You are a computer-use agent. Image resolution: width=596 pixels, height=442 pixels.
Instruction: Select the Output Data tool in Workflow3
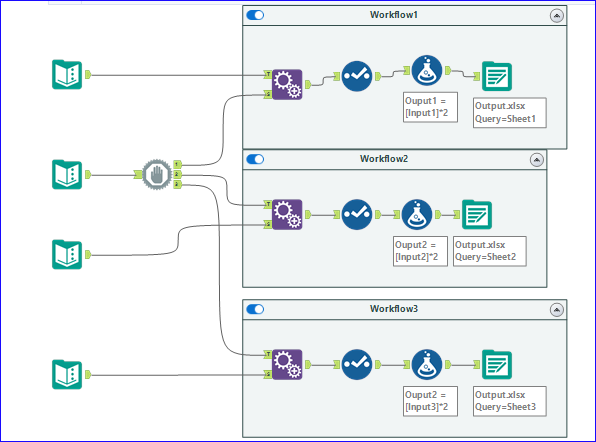tap(497, 364)
